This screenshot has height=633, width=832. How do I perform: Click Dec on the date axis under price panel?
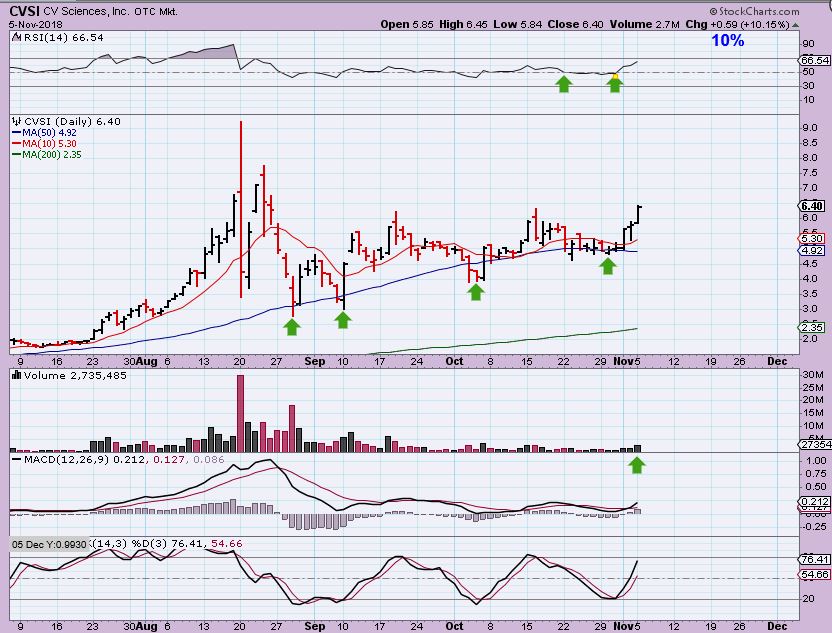pos(777,361)
